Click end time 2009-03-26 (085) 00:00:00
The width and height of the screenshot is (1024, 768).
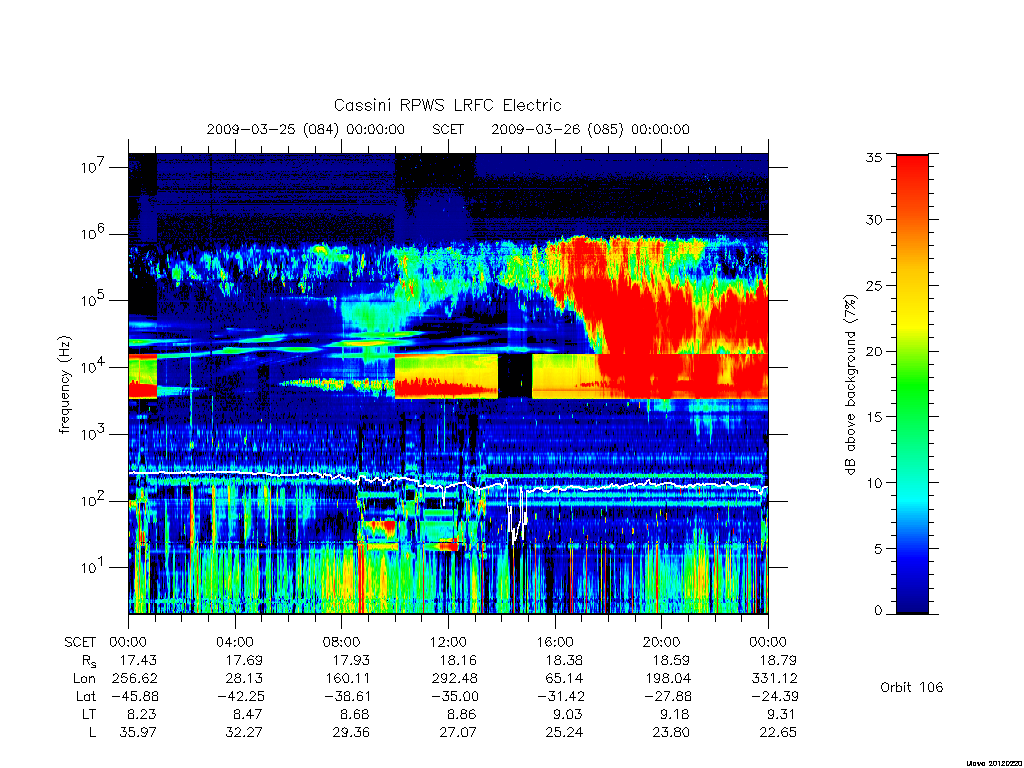click(x=590, y=129)
